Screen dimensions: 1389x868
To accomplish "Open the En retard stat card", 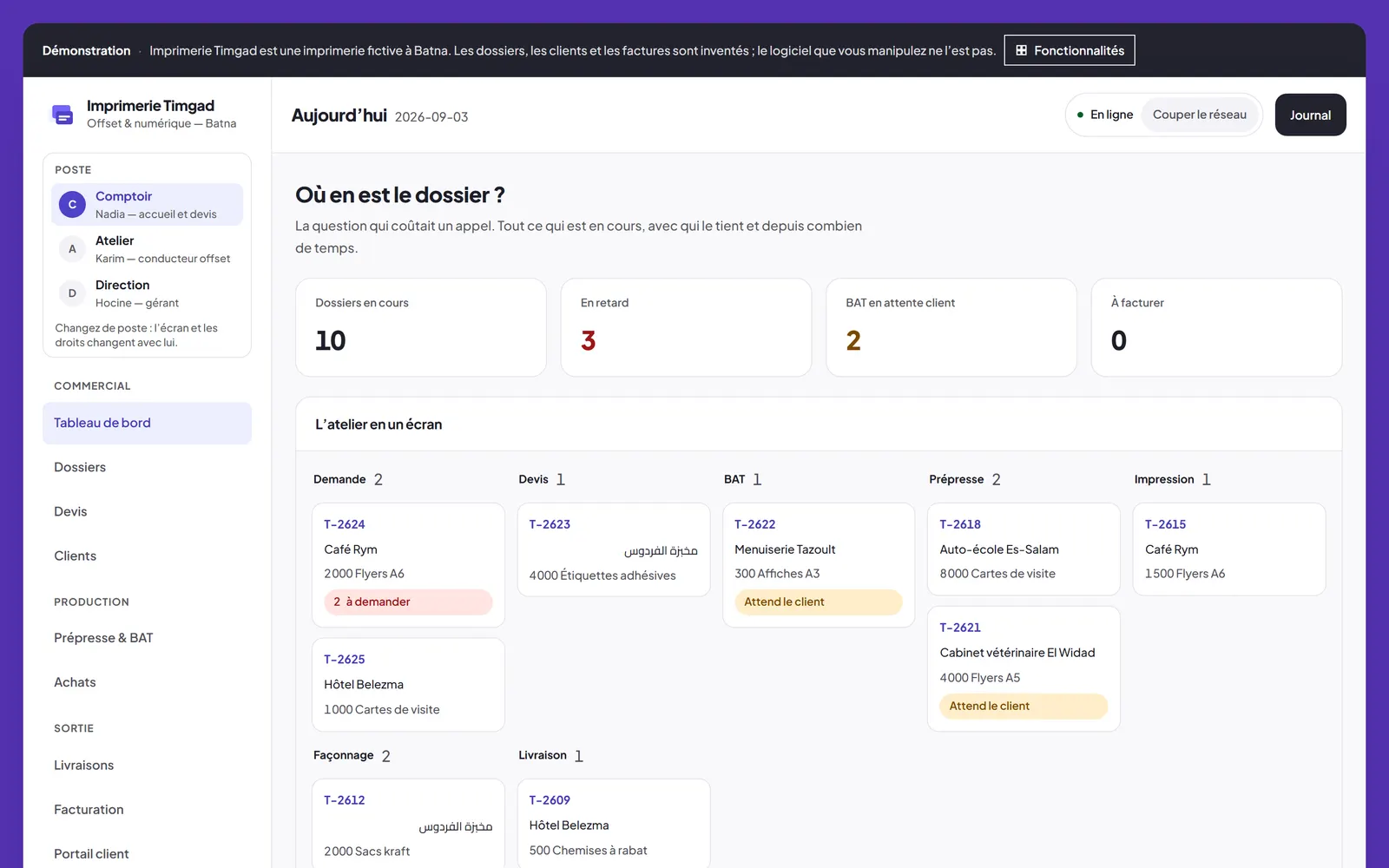I will click(686, 327).
